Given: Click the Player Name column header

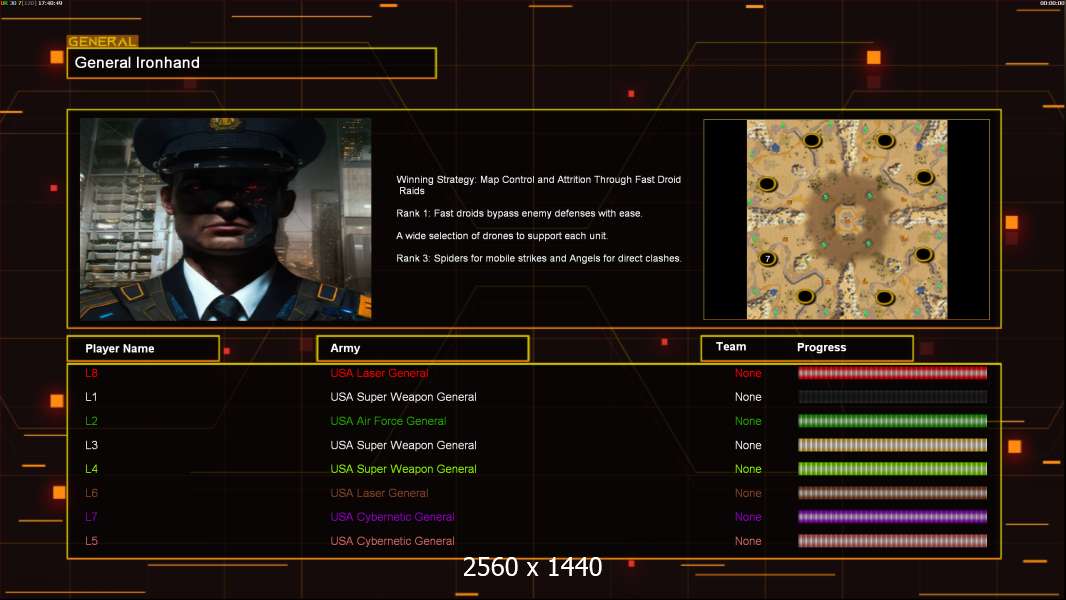Looking at the screenshot, I should tap(143, 349).
